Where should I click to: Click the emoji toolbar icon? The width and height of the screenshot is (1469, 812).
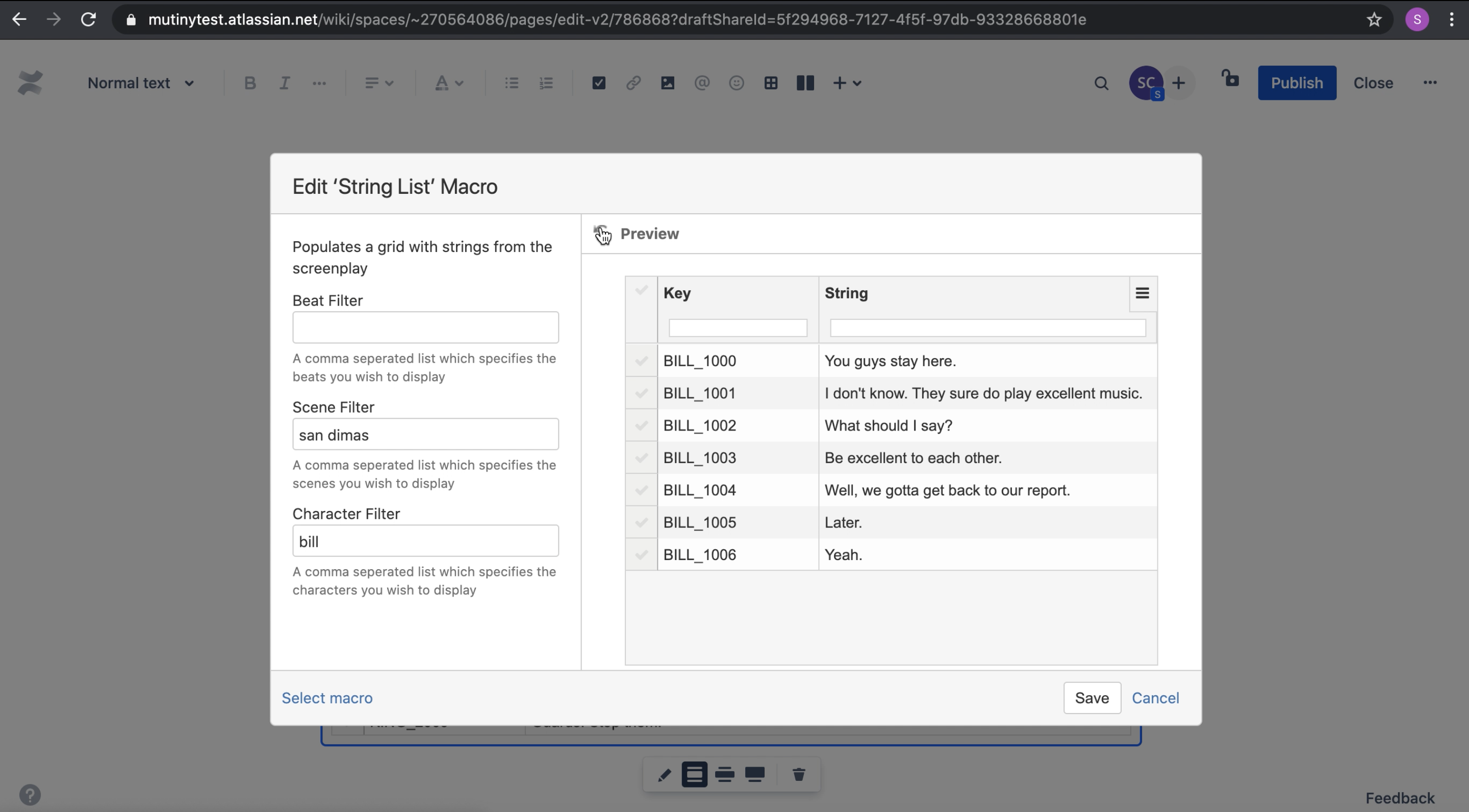736,83
